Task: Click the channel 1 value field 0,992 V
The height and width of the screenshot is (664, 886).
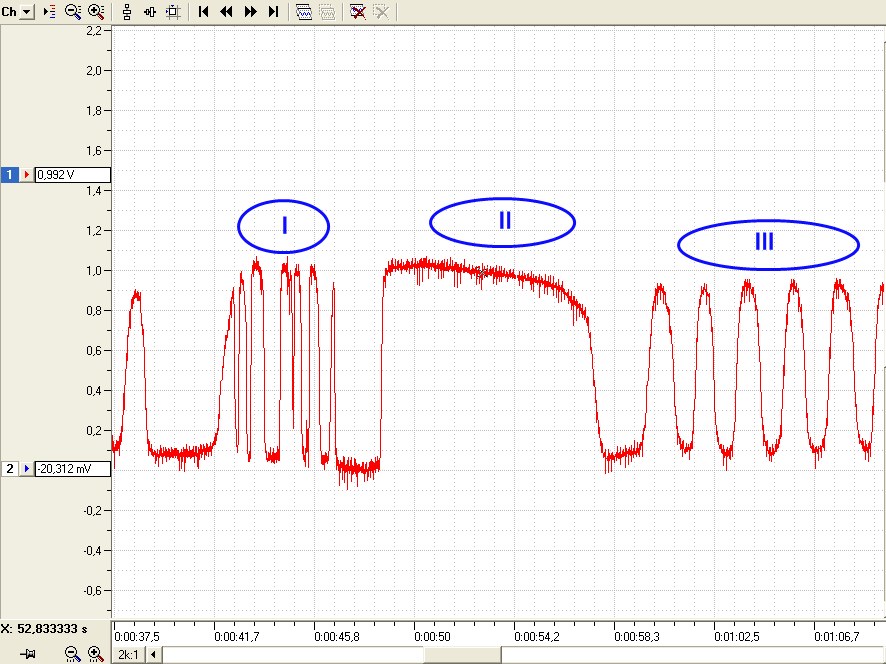Action: 73,175
